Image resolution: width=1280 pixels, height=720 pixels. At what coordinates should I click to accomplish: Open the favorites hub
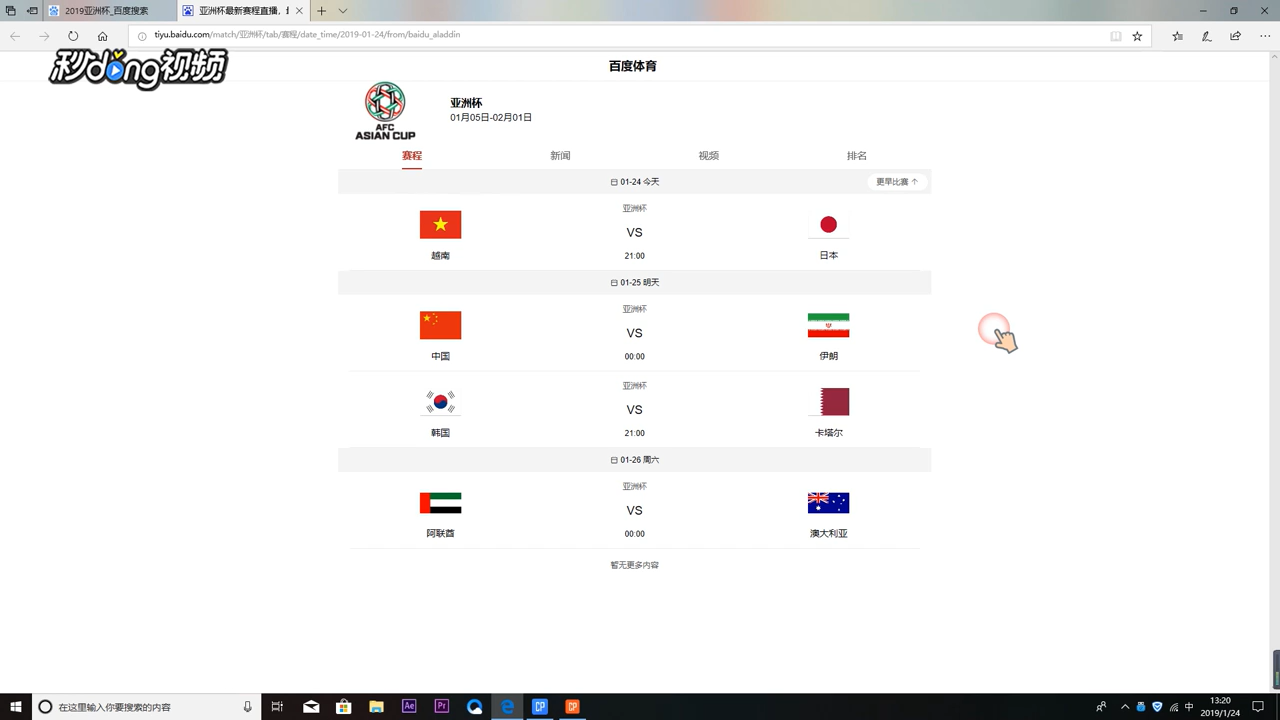(x=1177, y=36)
